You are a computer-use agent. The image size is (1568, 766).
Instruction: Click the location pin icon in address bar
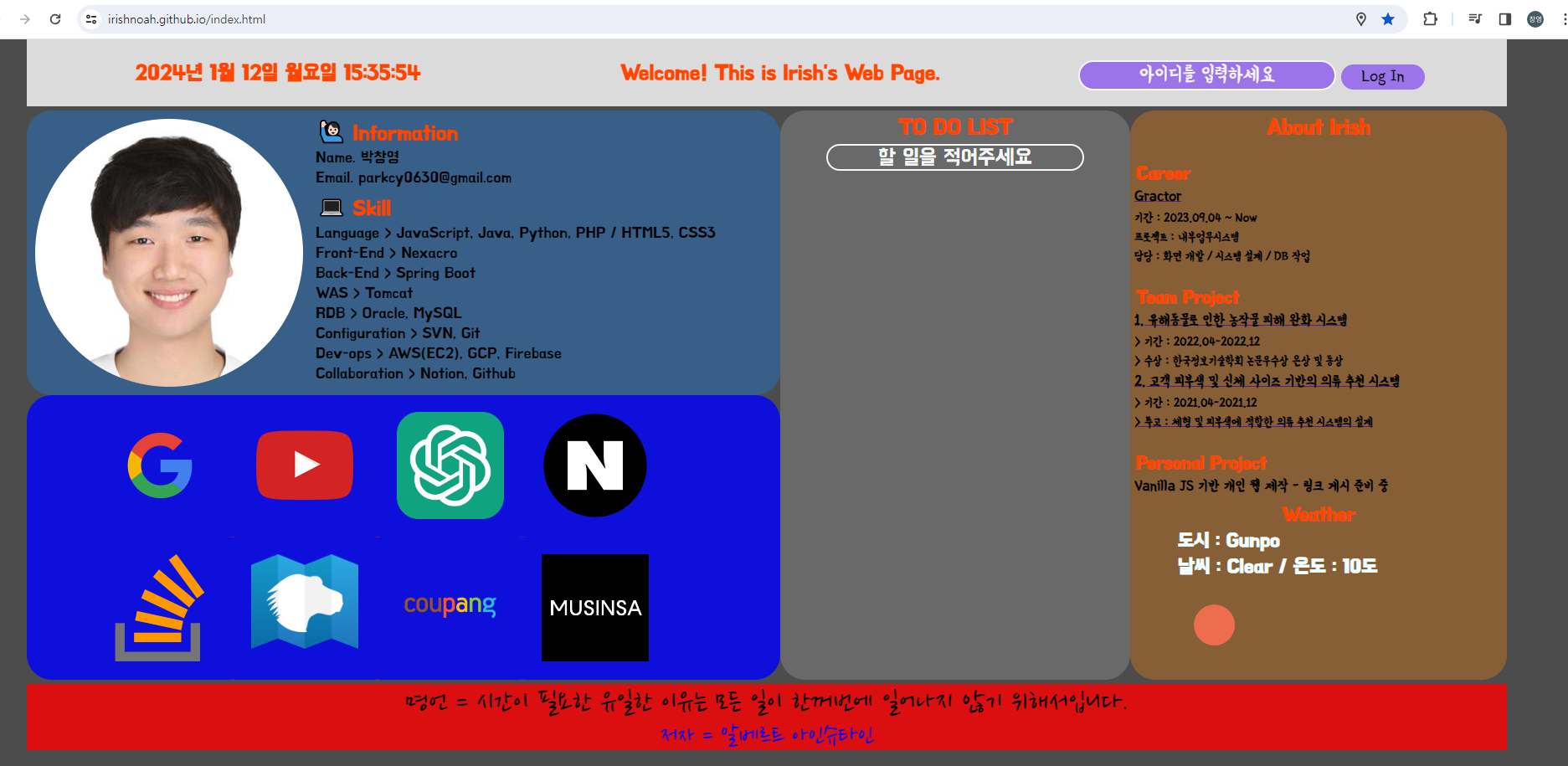(1361, 19)
